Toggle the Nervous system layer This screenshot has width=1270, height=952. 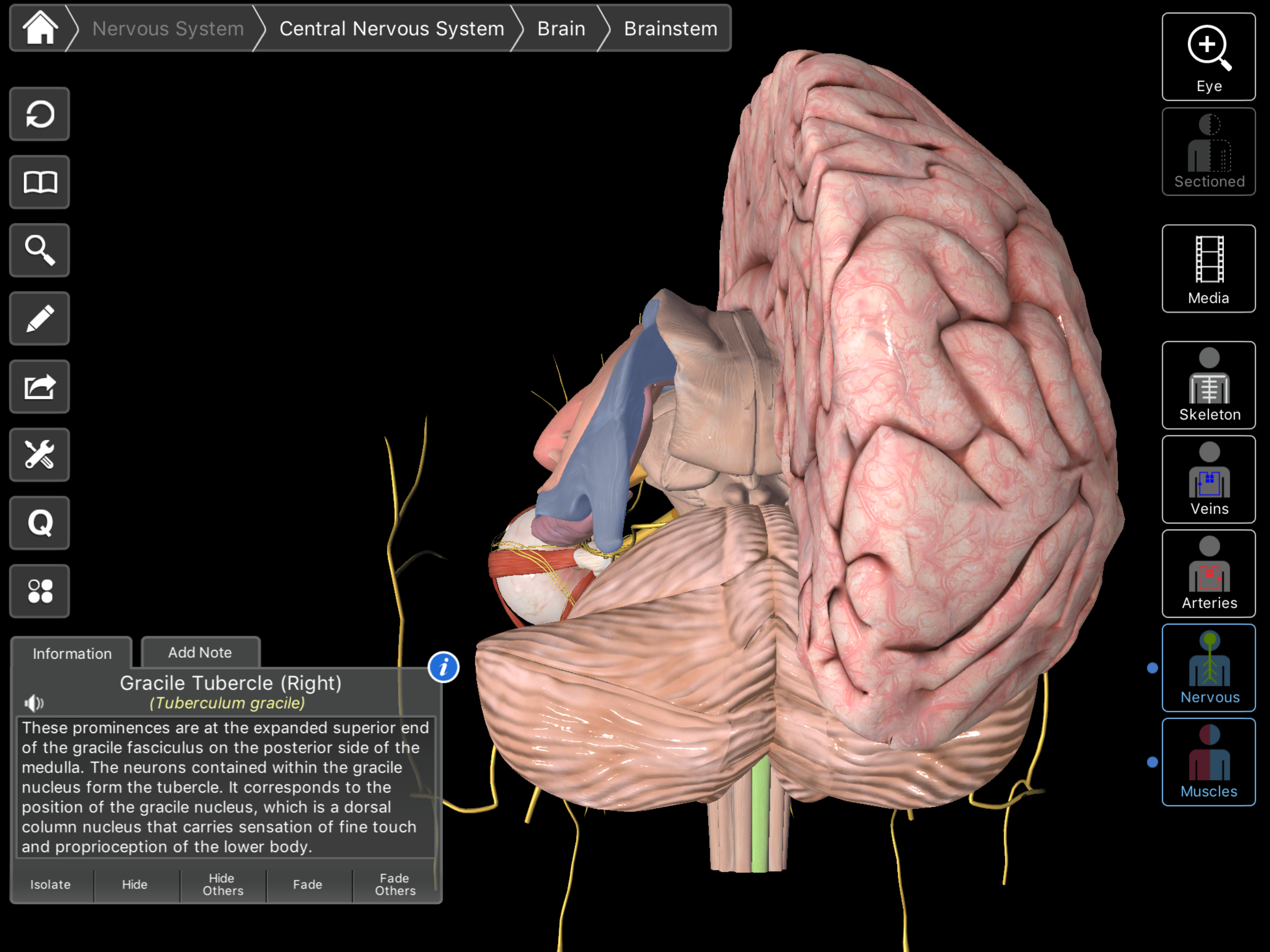(x=1208, y=668)
